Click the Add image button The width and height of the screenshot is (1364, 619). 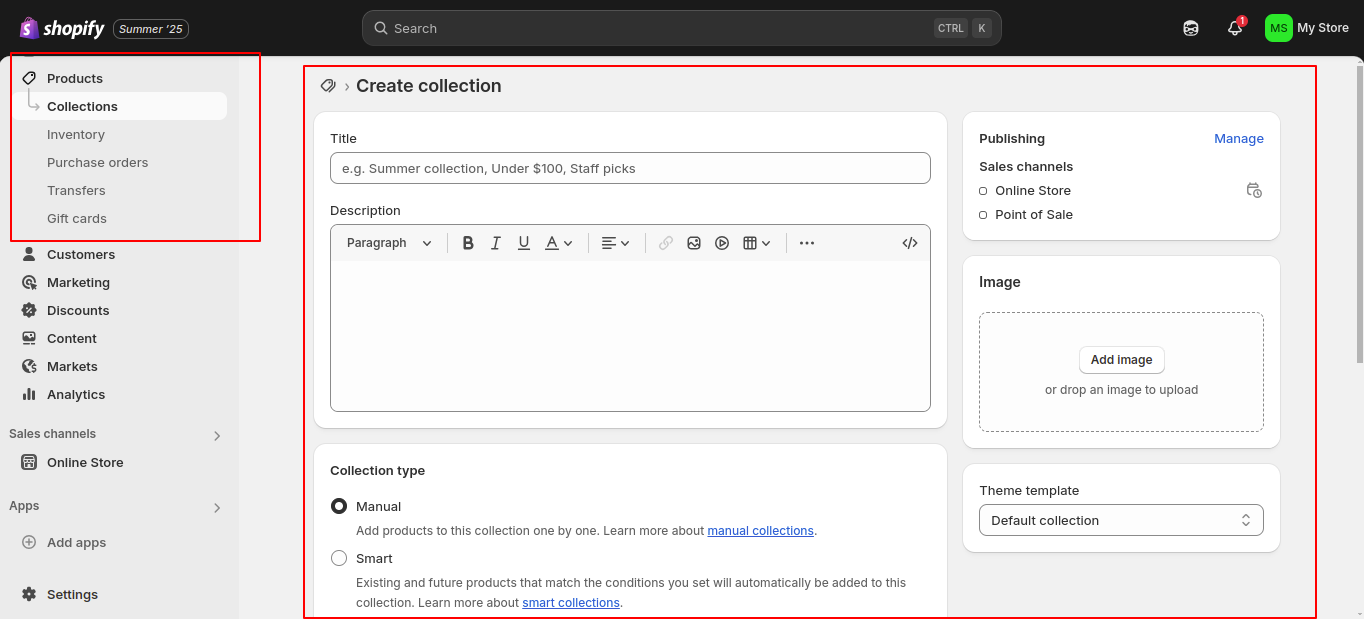tap(1121, 360)
